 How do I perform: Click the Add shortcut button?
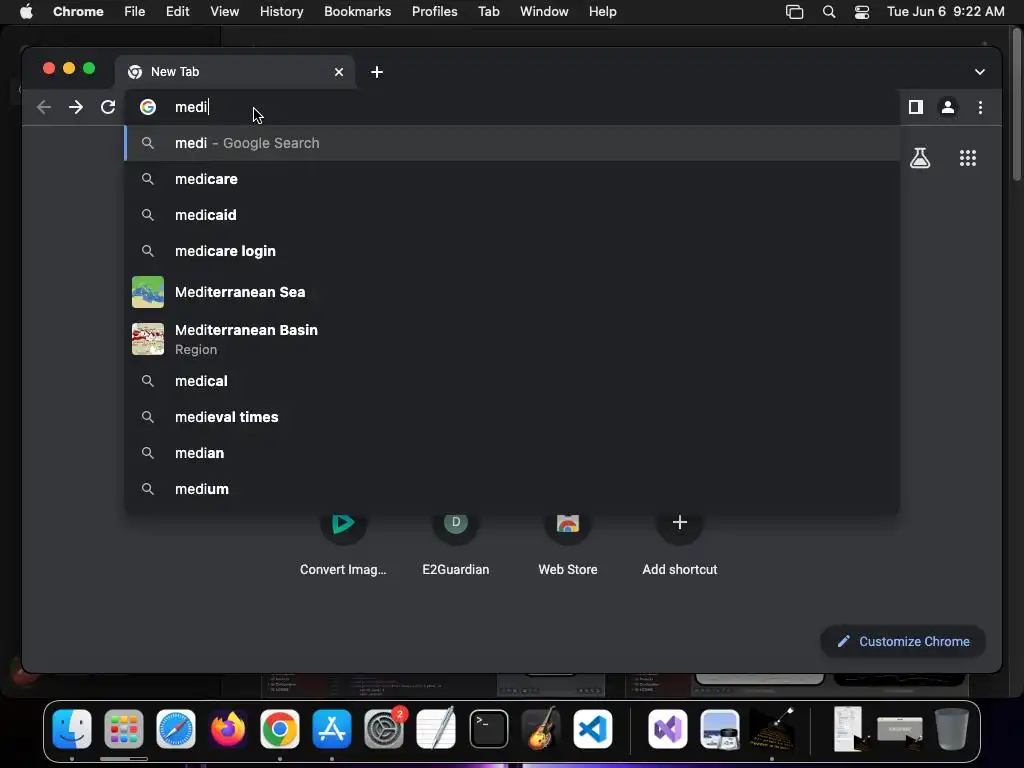tap(679, 544)
